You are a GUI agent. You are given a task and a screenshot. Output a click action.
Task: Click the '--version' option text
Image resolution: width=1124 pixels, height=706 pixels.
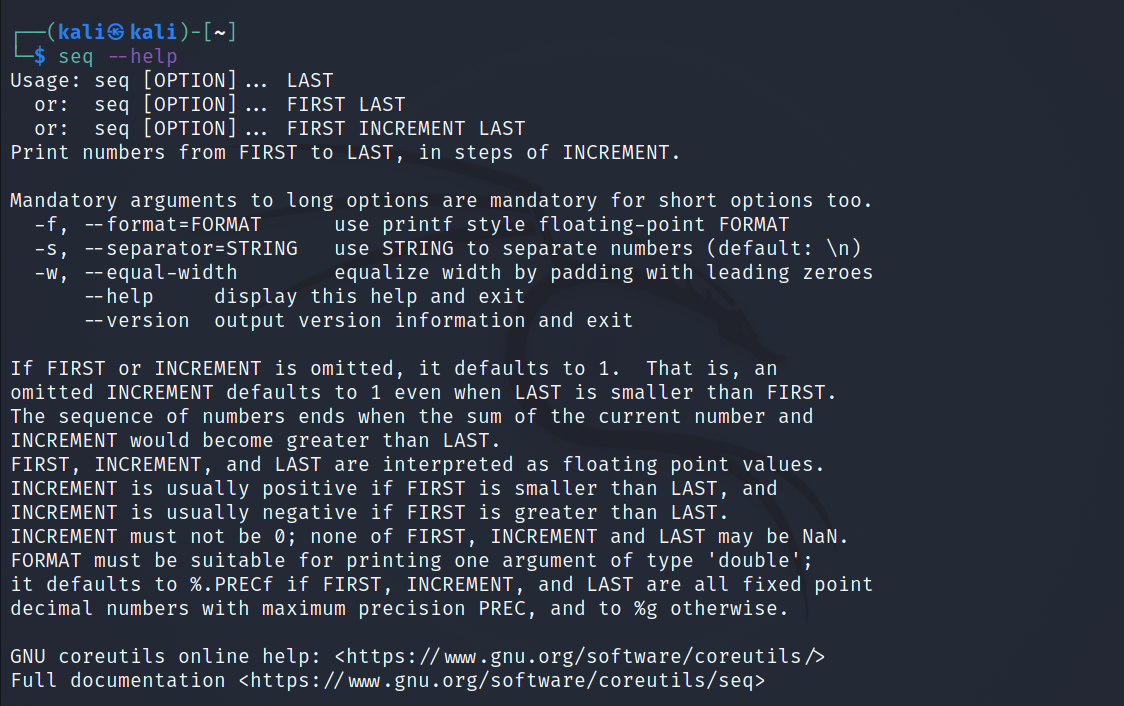[x=136, y=321]
